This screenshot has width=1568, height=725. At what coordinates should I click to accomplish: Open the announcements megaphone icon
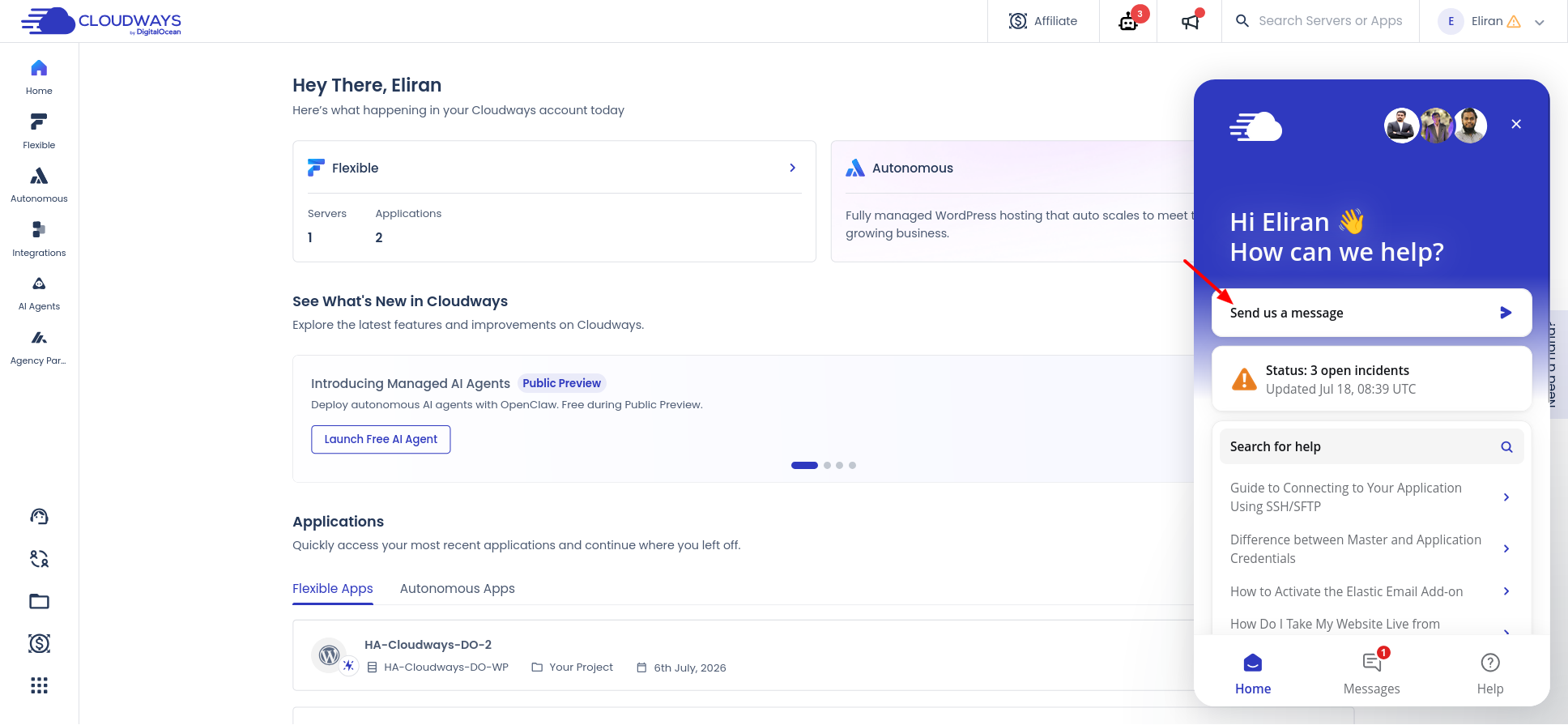(1190, 22)
